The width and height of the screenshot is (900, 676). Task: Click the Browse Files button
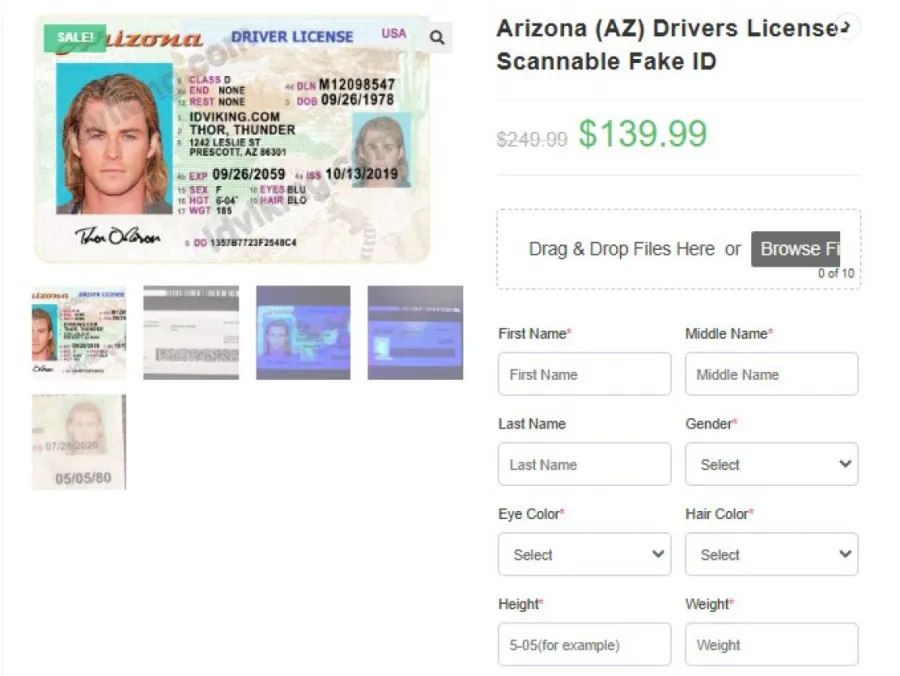pos(796,249)
